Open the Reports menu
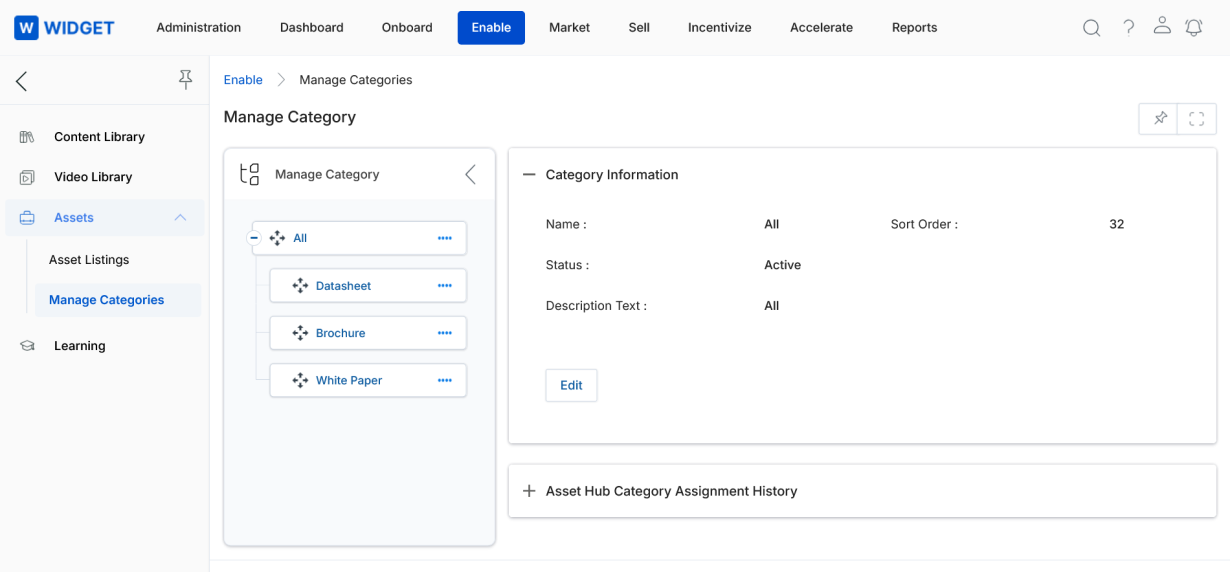The image size is (1230, 572). [915, 28]
